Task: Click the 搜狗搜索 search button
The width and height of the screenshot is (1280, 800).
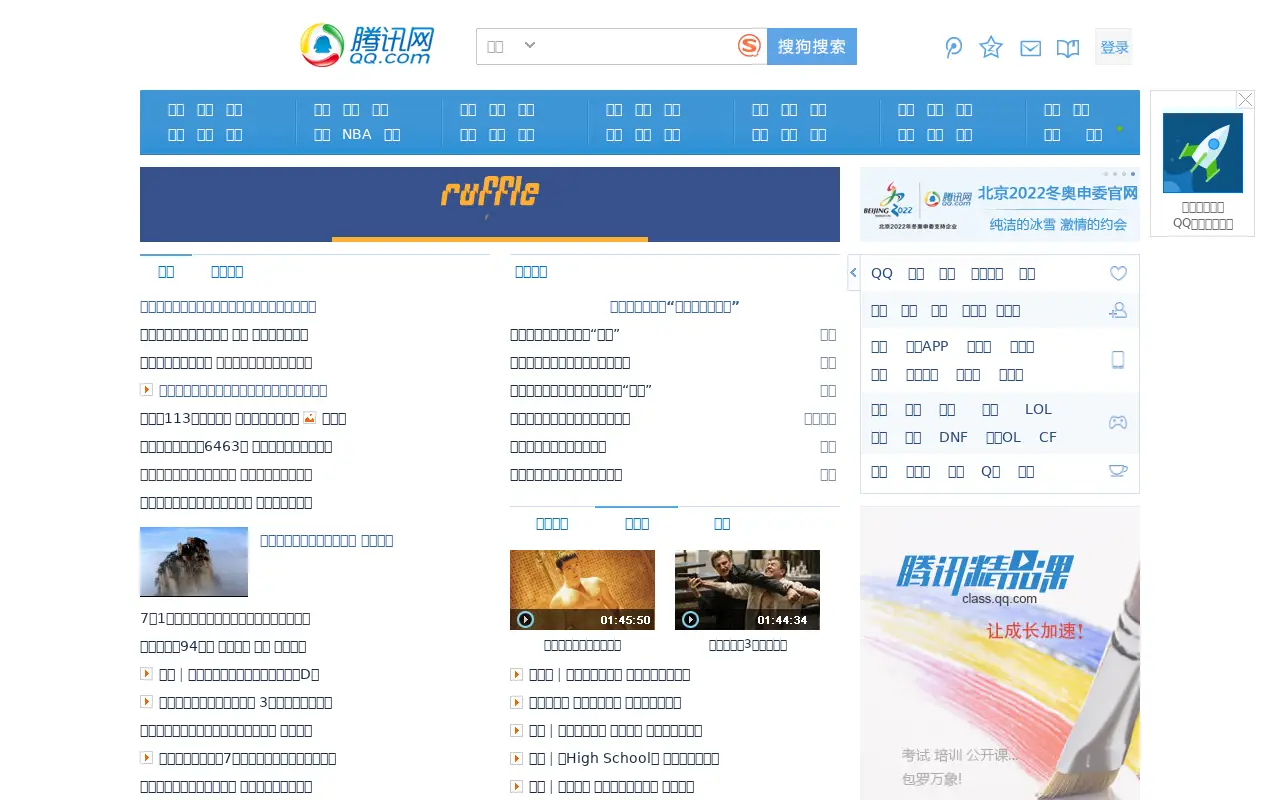Action: tap(812, 46)
